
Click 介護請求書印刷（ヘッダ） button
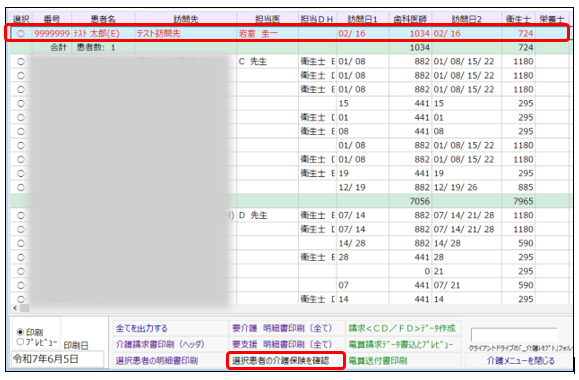(x=170, y=344)
